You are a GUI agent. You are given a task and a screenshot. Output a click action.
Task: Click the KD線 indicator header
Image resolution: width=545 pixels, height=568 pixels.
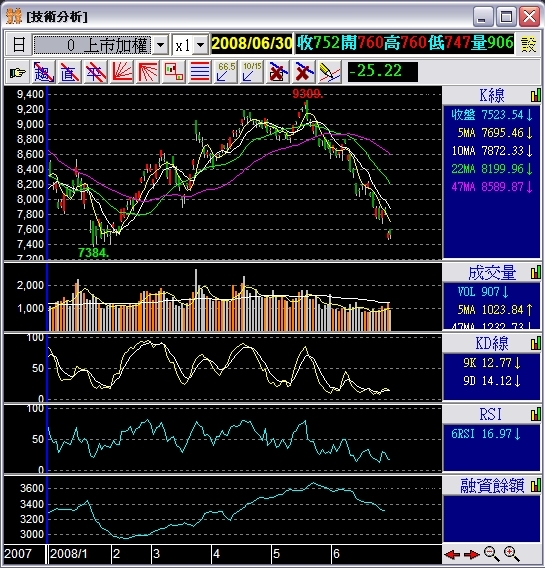click(x=491, y=343)
